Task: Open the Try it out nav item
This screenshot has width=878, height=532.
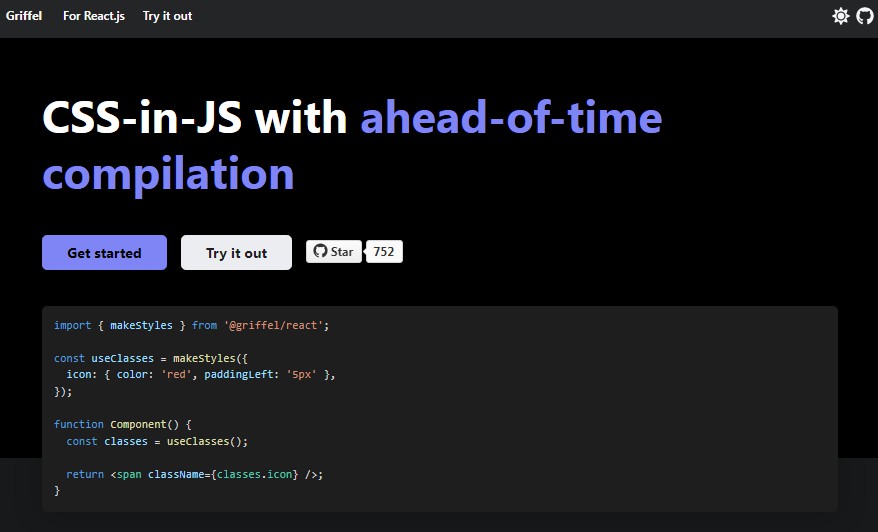Action: (x=167, y=16)
